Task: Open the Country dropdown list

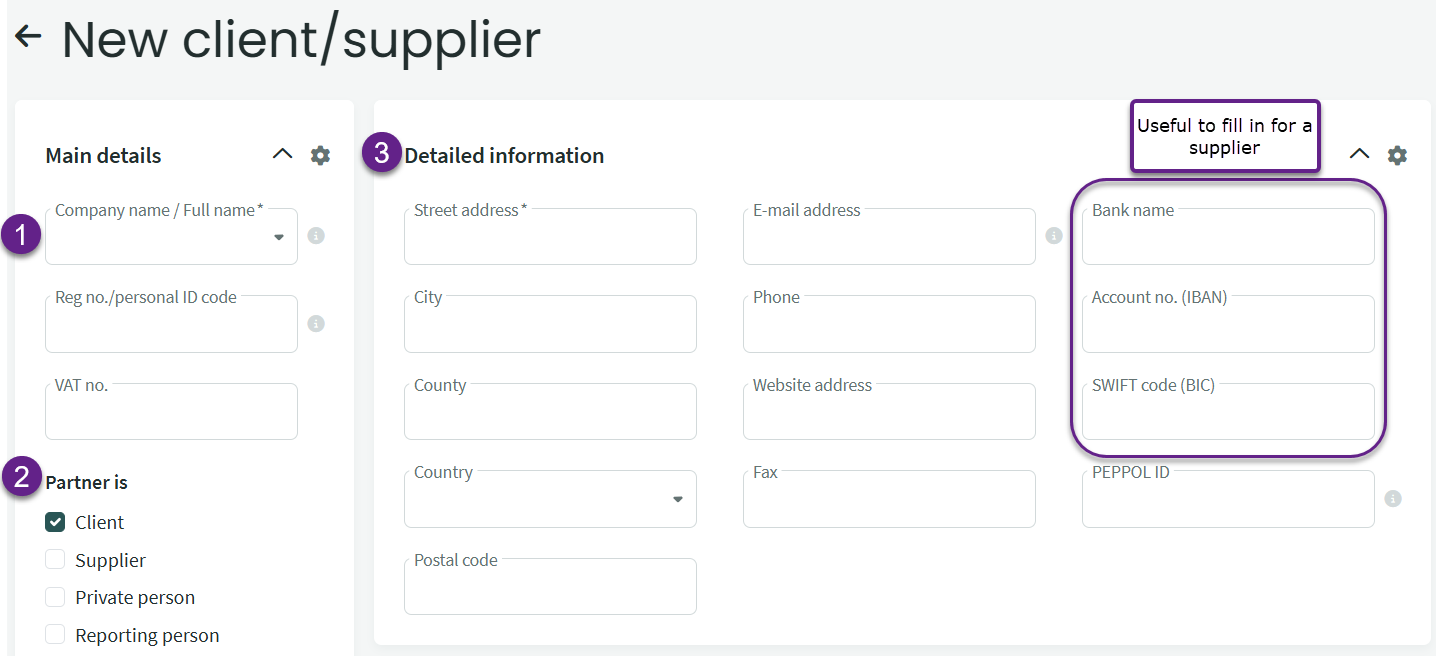Action: pos(677,499)
